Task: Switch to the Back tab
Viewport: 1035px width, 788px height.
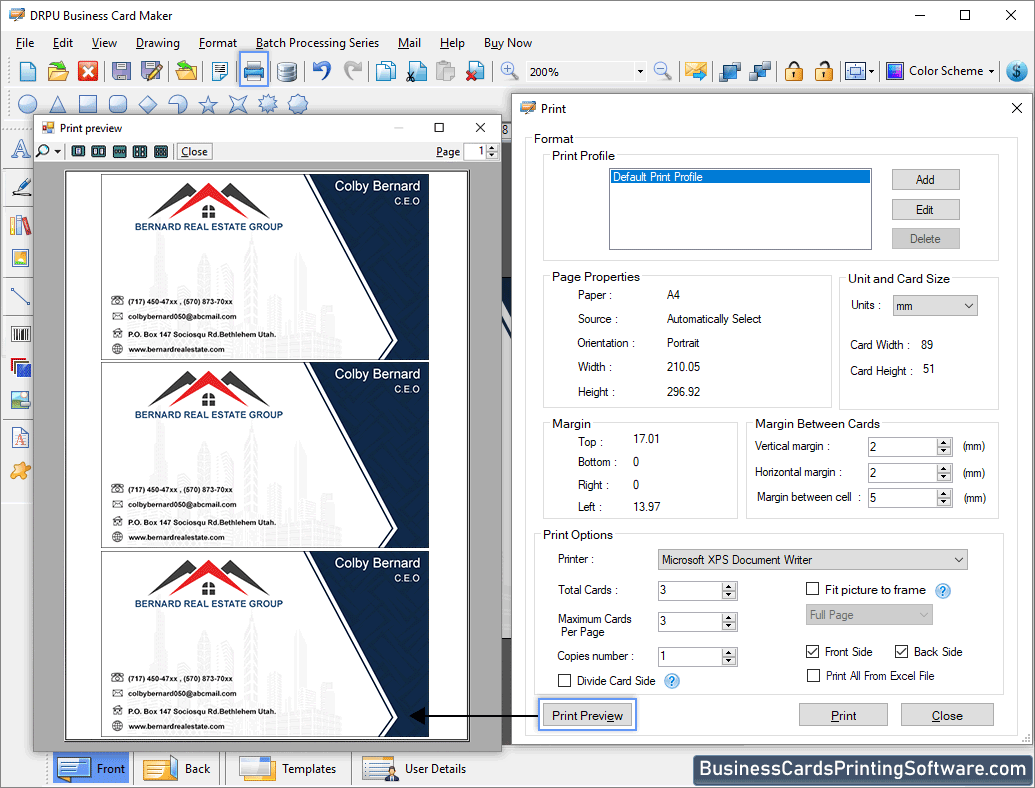Action: 178,769
